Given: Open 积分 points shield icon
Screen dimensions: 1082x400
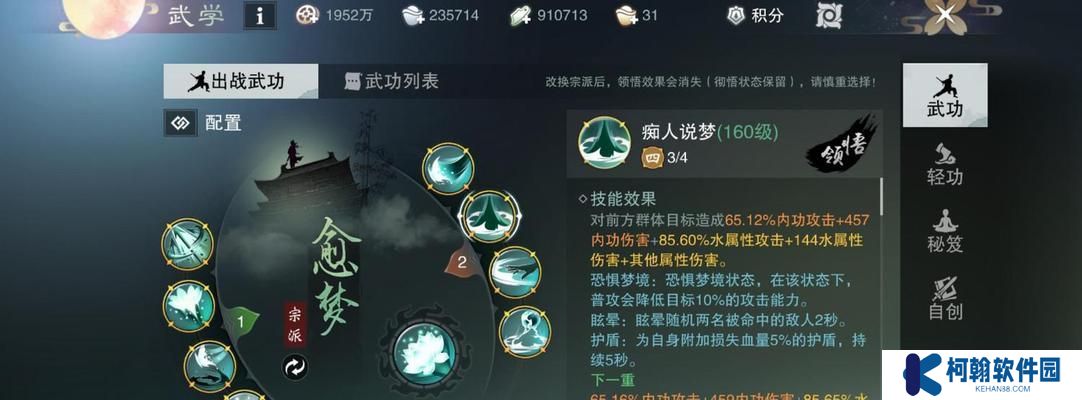Looking at the screenshot, I should click(x=736, y=15).
